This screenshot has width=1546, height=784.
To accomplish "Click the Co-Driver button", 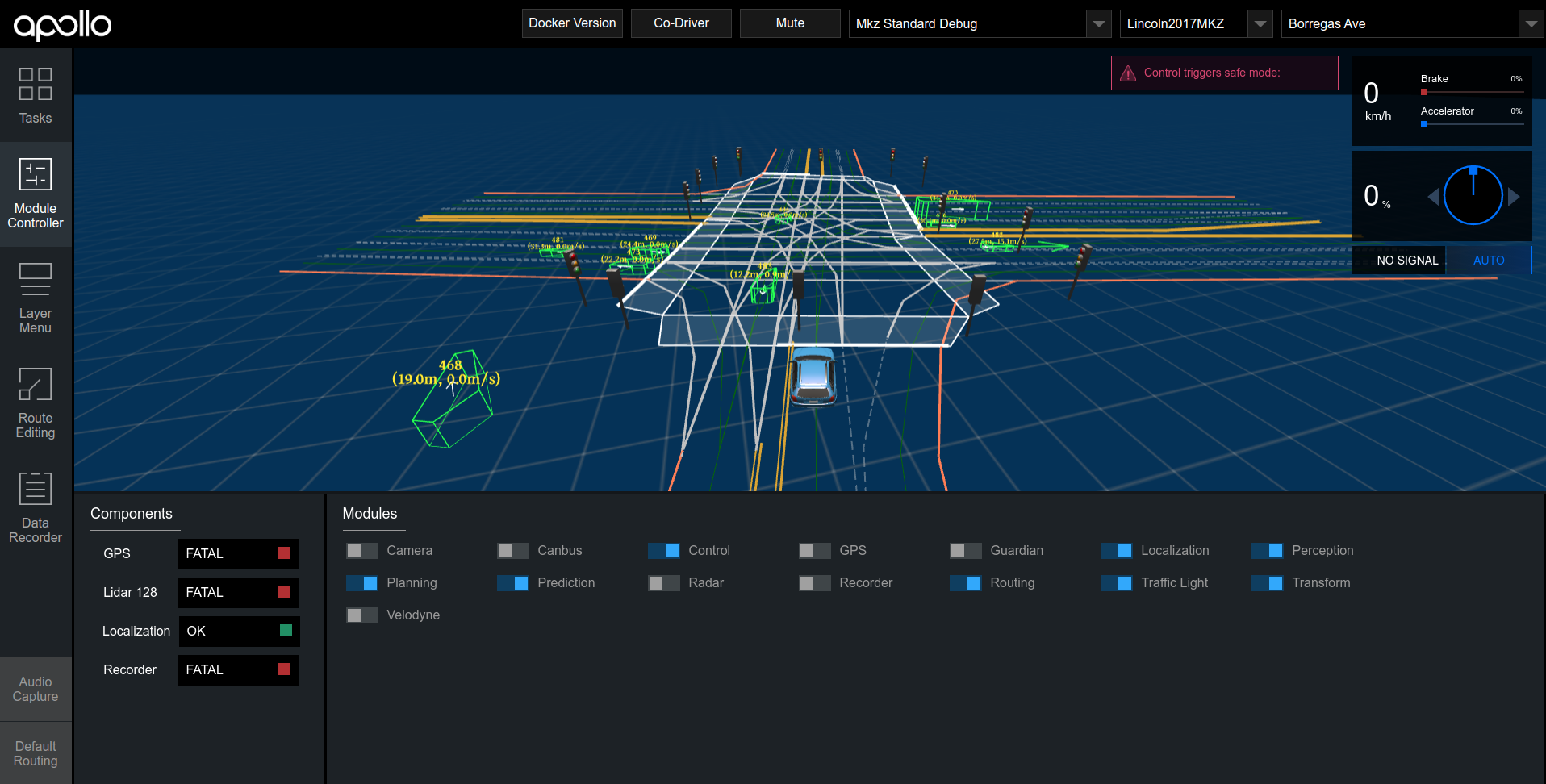I will click(x=681, y=23).
